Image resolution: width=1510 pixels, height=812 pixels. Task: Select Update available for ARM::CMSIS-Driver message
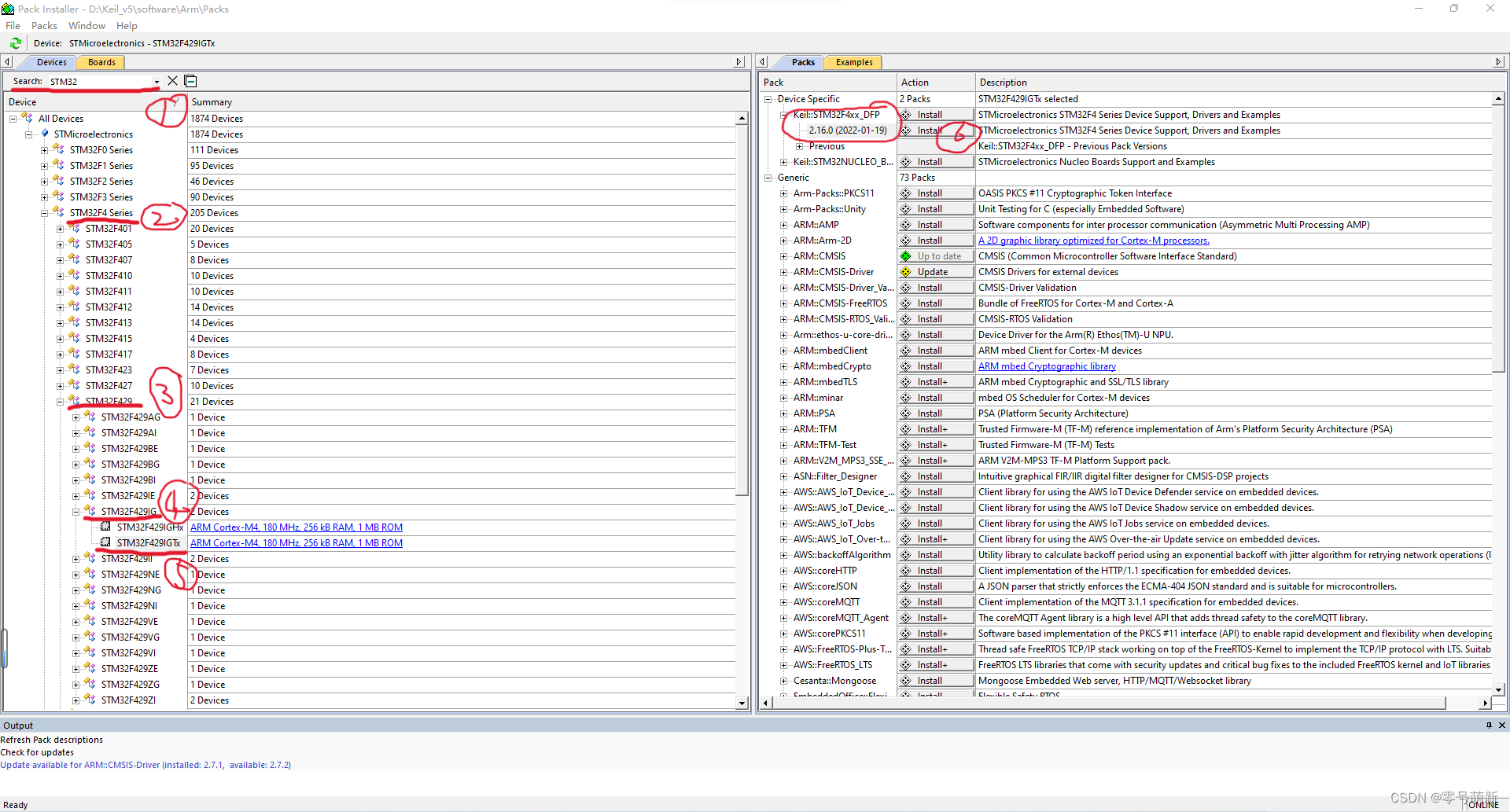pos(145,765)
